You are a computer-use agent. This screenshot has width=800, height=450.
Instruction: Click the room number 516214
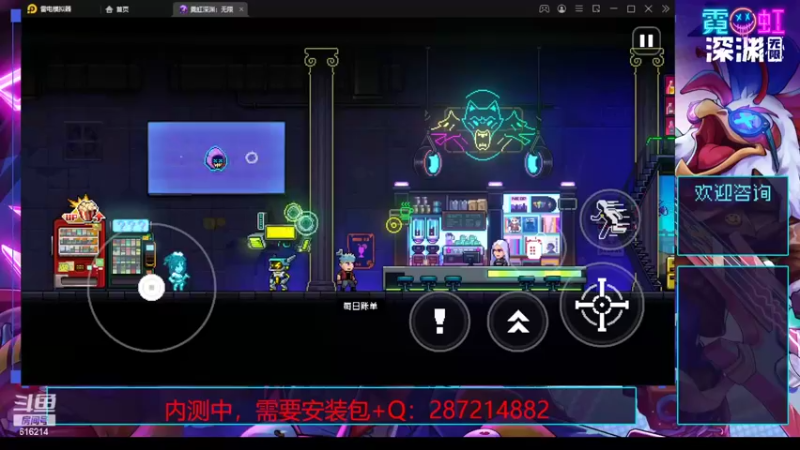coord(34,432)
